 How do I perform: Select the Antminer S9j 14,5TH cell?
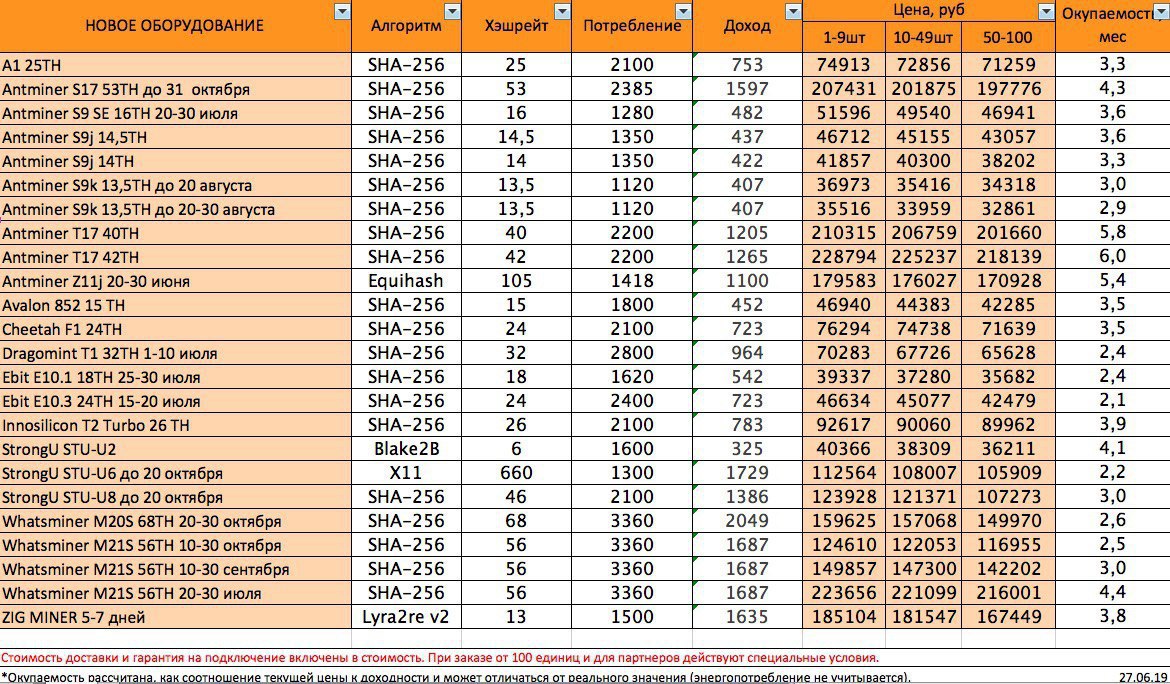175,137
